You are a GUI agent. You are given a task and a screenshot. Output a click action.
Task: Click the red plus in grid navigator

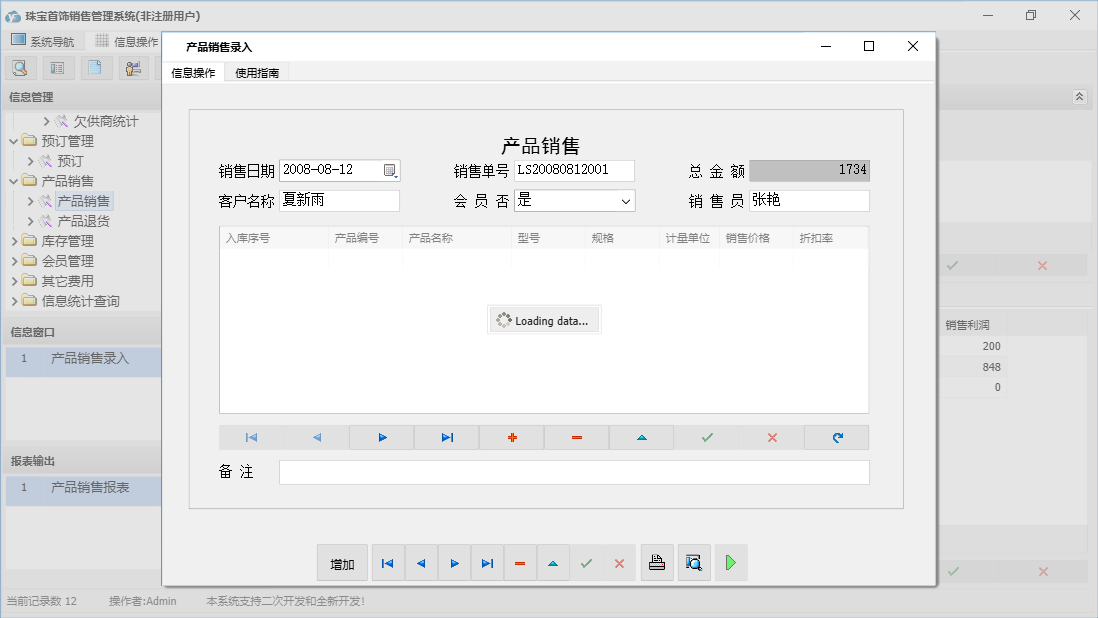tap(512, 438)
